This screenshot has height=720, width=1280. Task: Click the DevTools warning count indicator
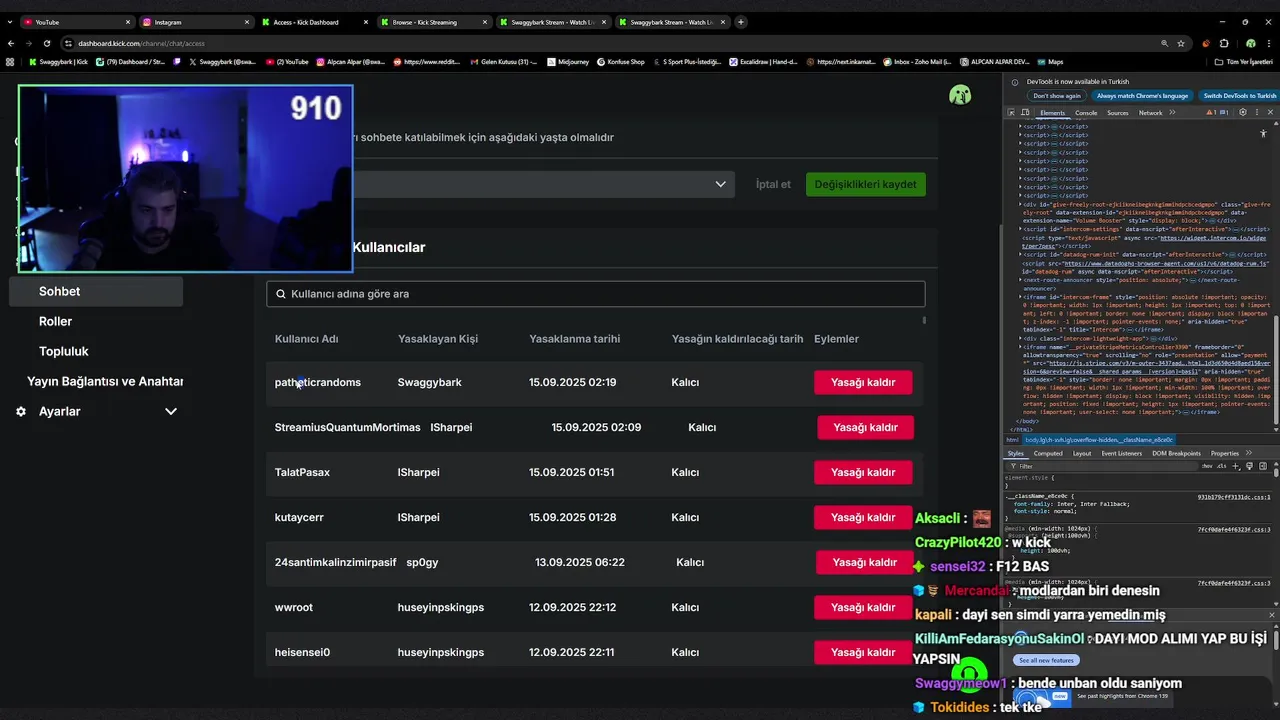click(x=1211, y=112)
